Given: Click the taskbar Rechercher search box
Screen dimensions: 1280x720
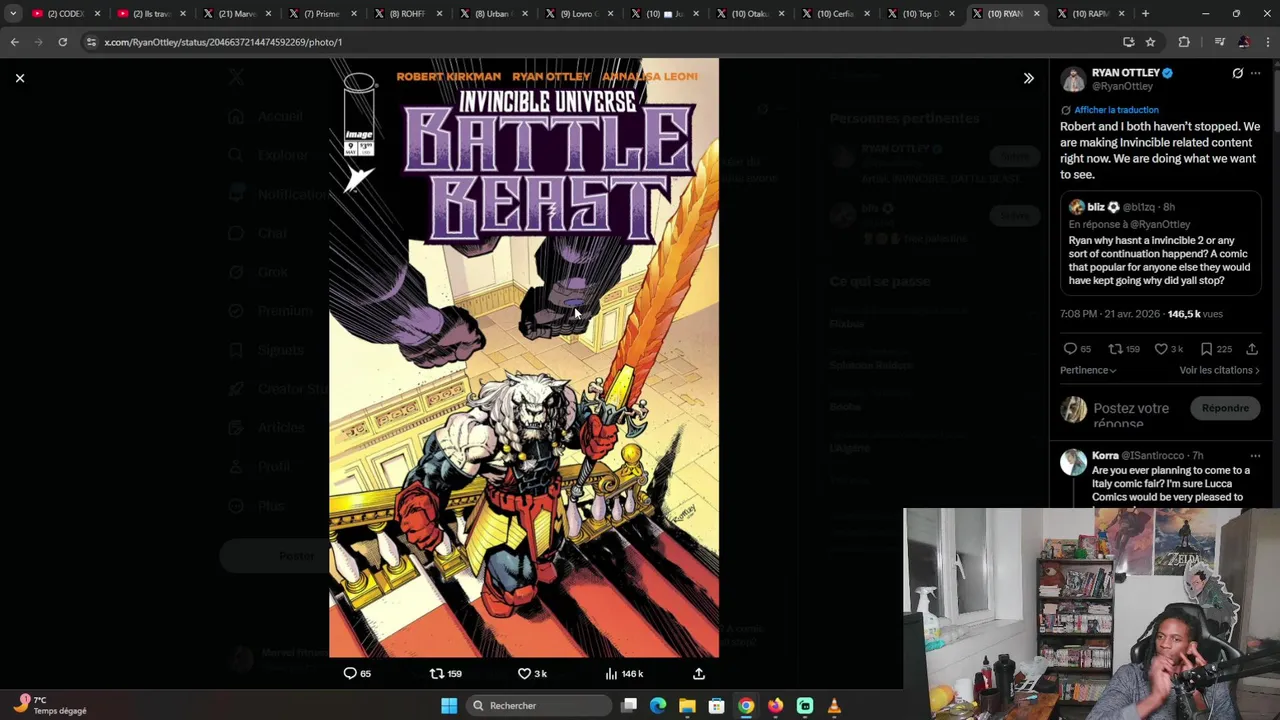Looking at the screenshot, I should click(540, 706).
